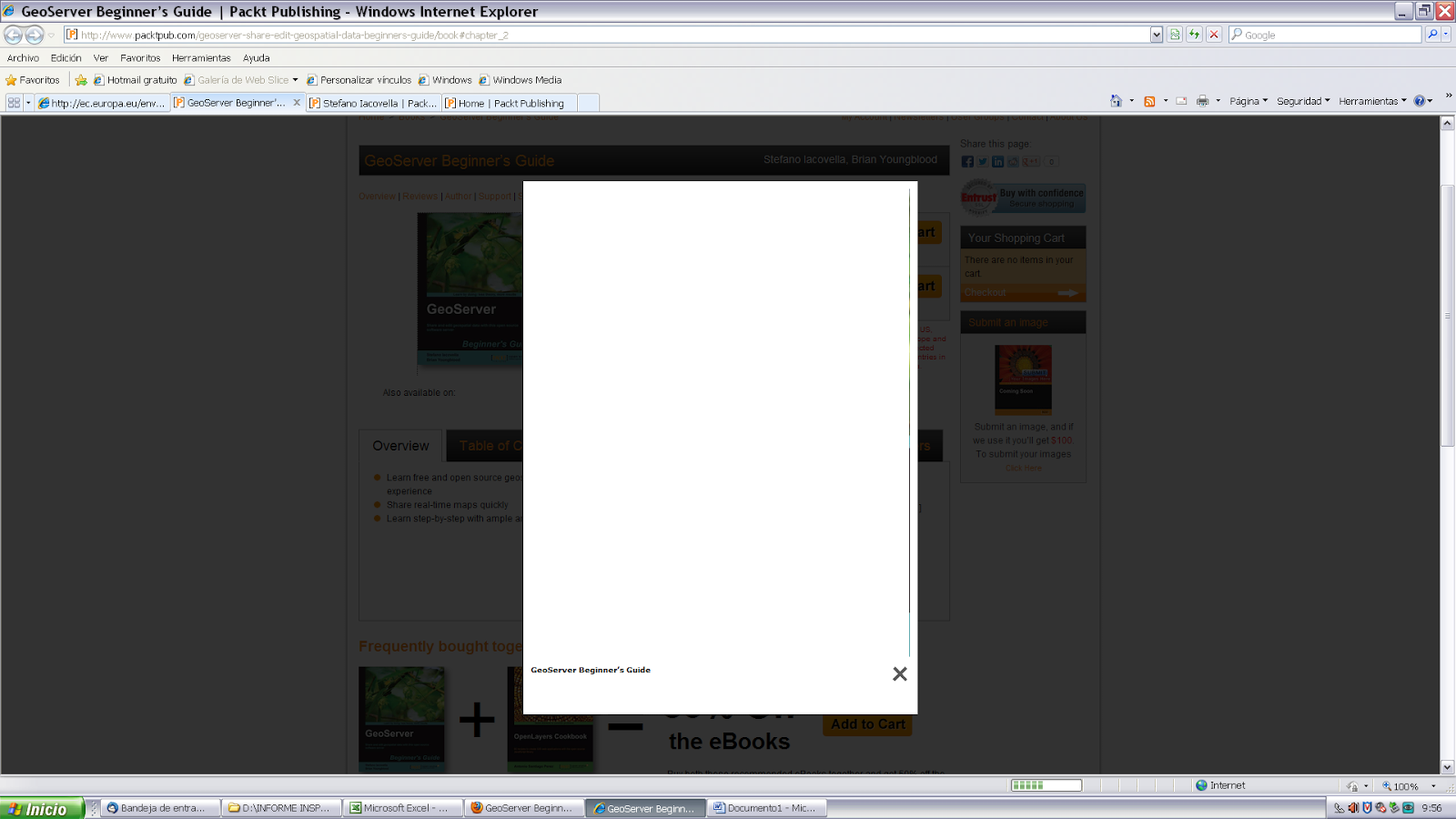Screen dimensions: 1456x819
Task: Open the Quick Tabs grid icon
Action: coord(14,103)
